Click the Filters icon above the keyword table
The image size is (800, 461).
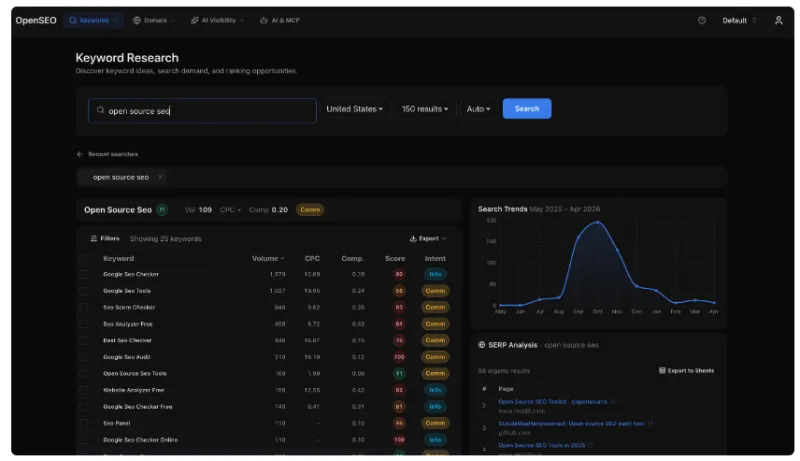(94, 238)
